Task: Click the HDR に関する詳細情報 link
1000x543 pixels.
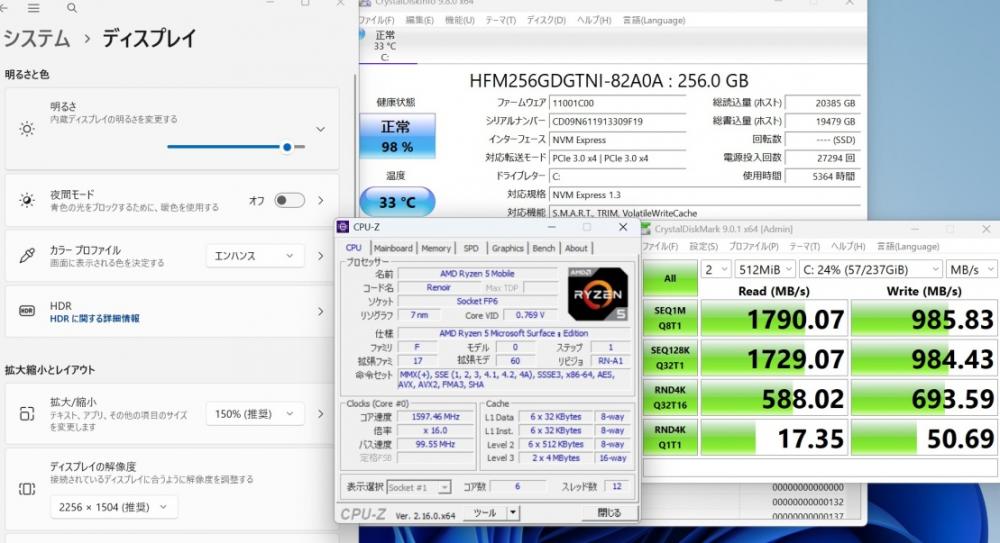Action: [x=94, y=318]
